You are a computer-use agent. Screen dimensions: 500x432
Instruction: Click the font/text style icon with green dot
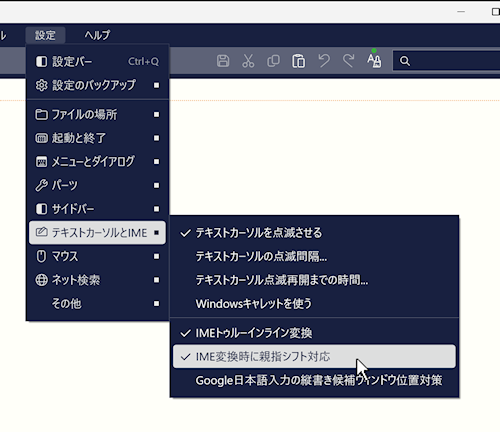[x=374, y=59]
